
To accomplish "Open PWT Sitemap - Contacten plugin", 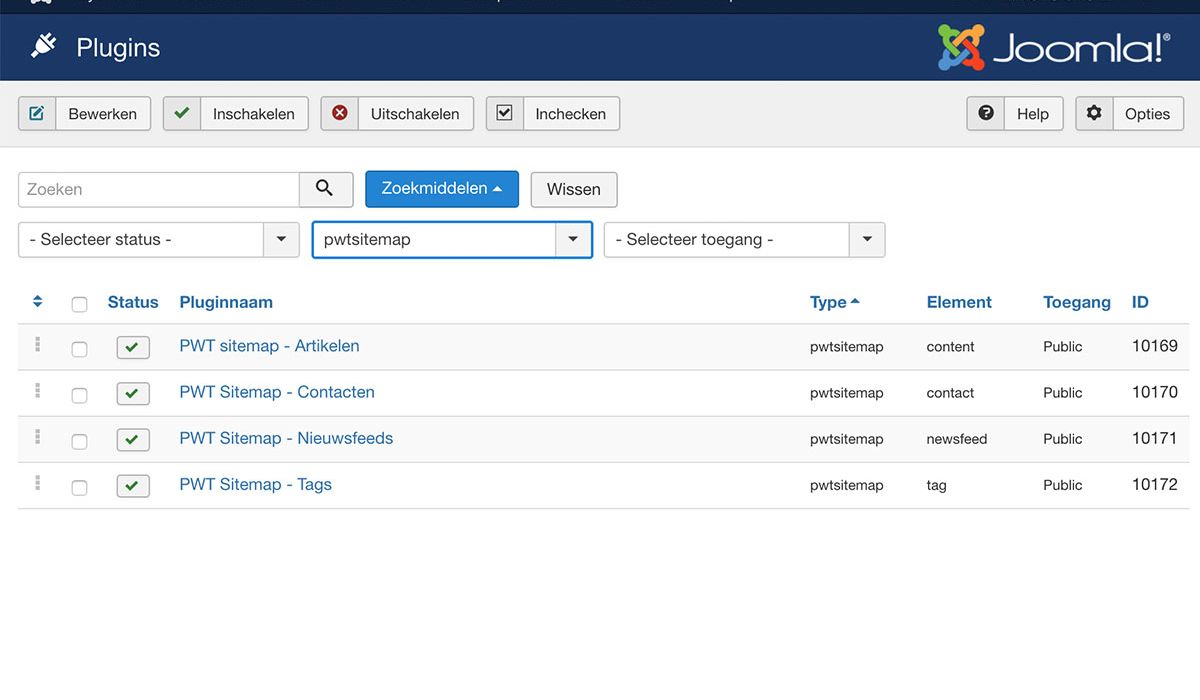I will 277,392.
